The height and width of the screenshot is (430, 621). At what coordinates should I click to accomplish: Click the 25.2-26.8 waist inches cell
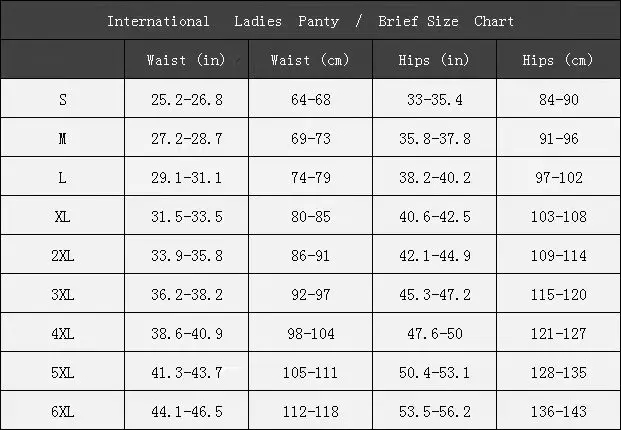pyautogui.click(x=186, y=100)
